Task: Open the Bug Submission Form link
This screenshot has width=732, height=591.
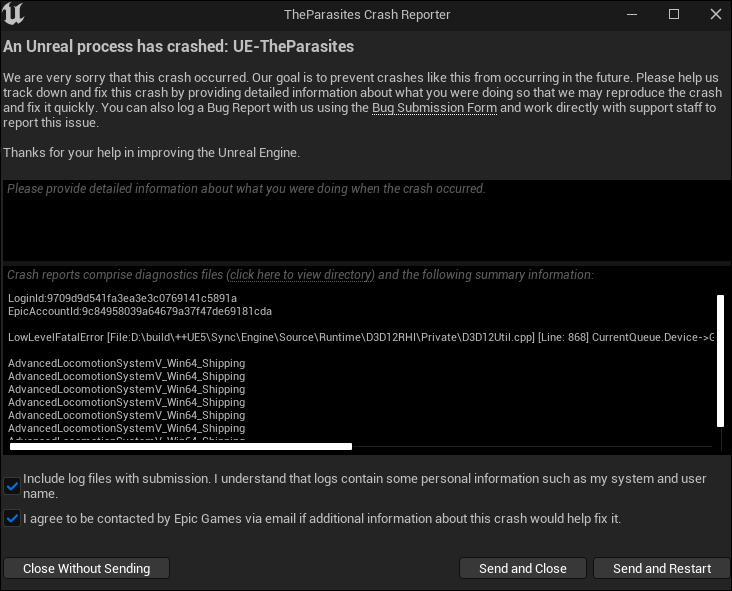Action: pyautogui.click(x=434, y=108)
